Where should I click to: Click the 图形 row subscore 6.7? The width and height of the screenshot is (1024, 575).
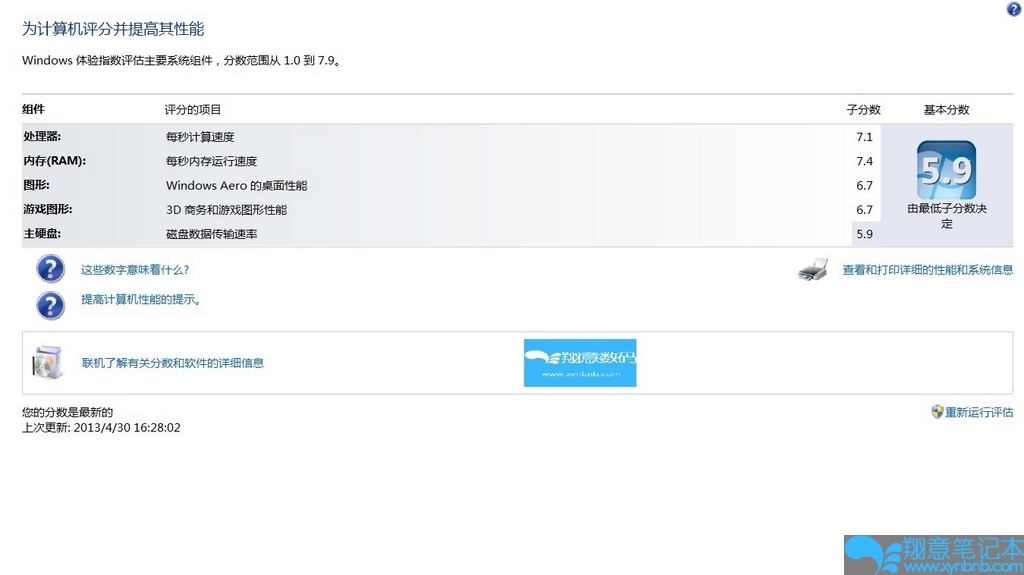click(x=864, y=185)
